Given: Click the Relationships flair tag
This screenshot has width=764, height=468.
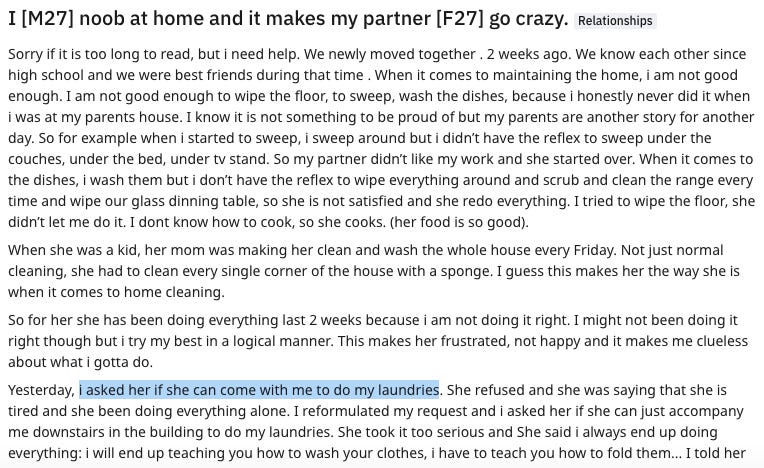Looking at the screenshot, I should (615, 21).
